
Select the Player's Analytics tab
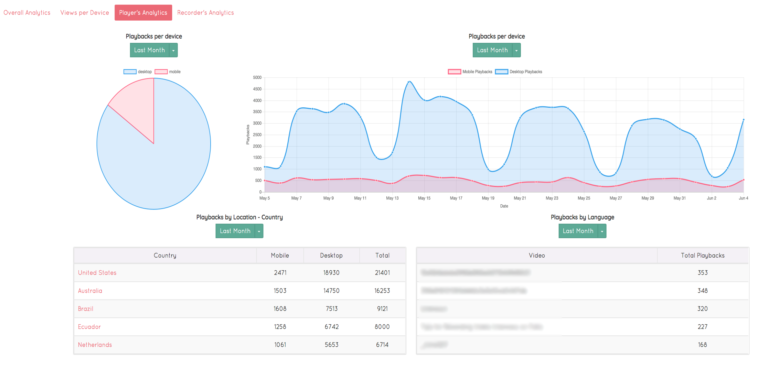[x=144, y=13]
